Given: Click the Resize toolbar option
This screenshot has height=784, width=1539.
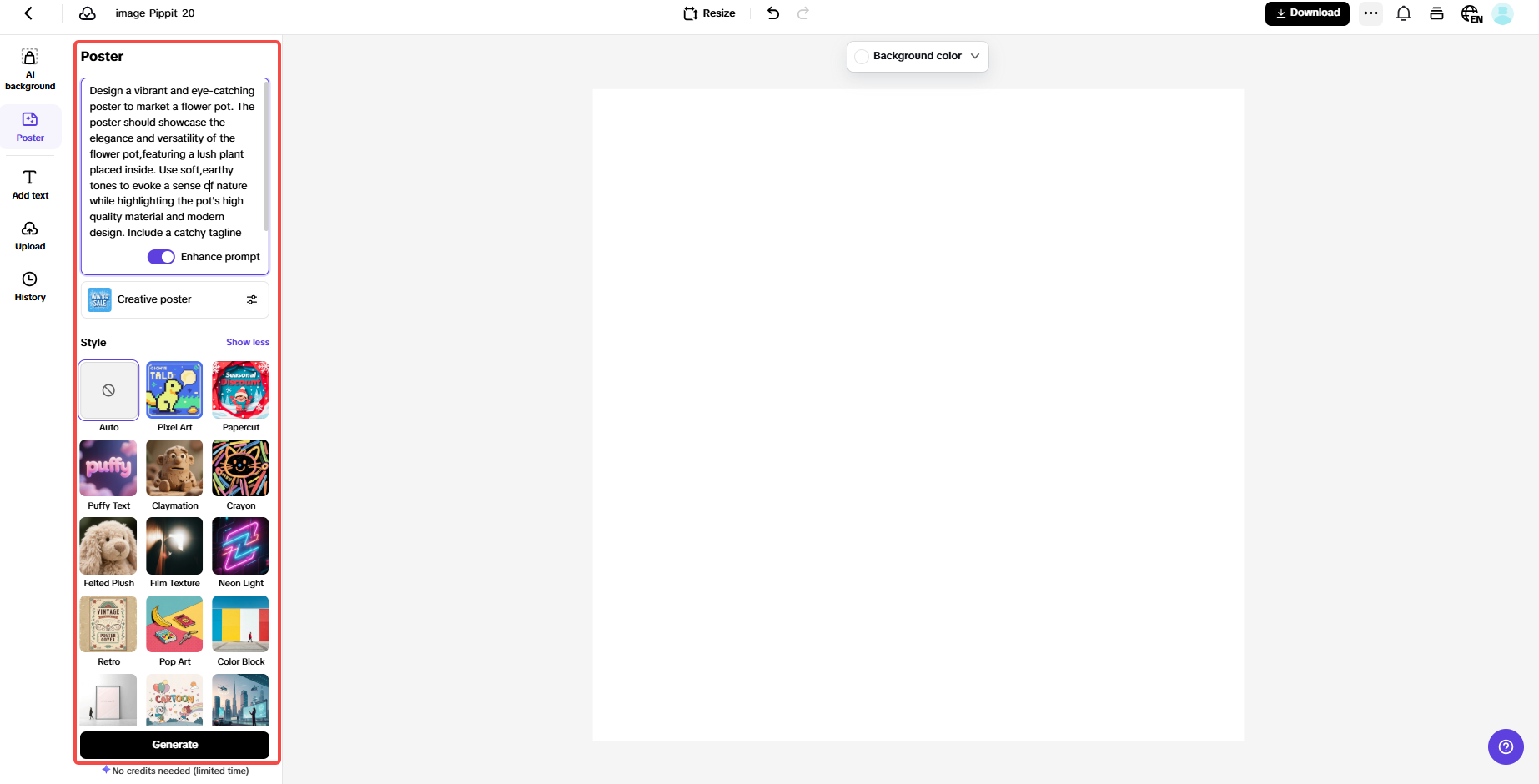Looking at the screenshot, I should (709, 13).
